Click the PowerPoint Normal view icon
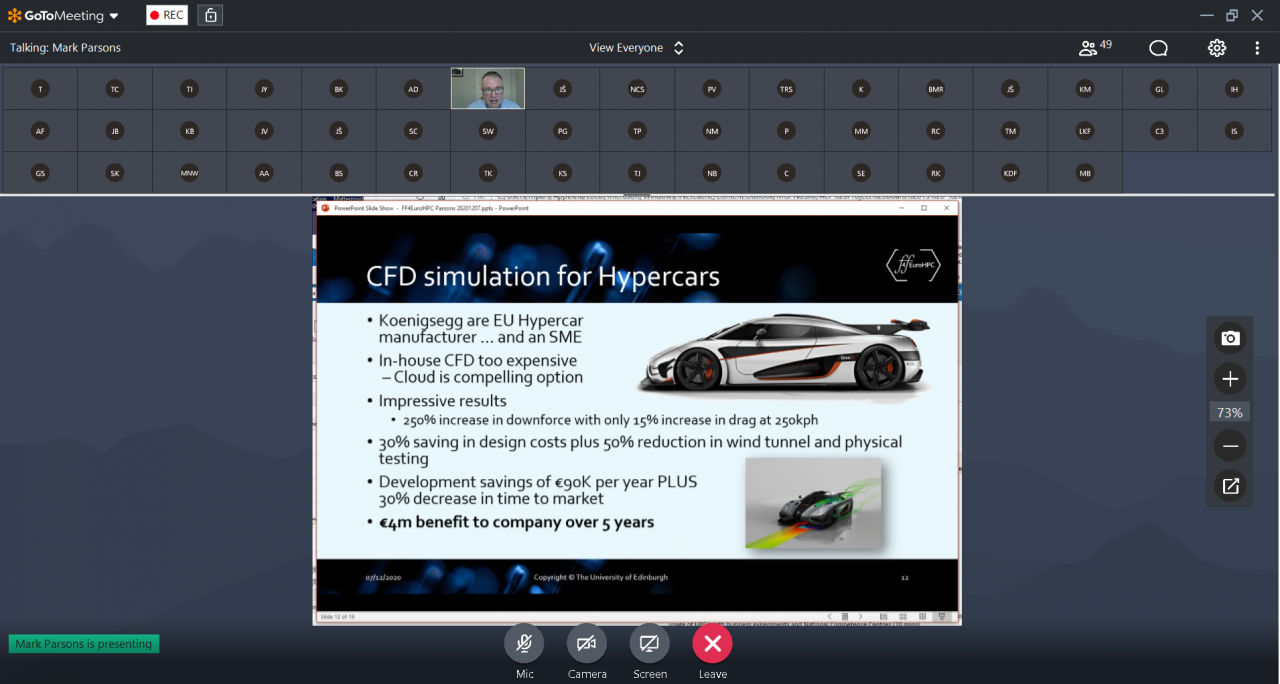The height and width of the screenshot is (684, 1280). 883,617
